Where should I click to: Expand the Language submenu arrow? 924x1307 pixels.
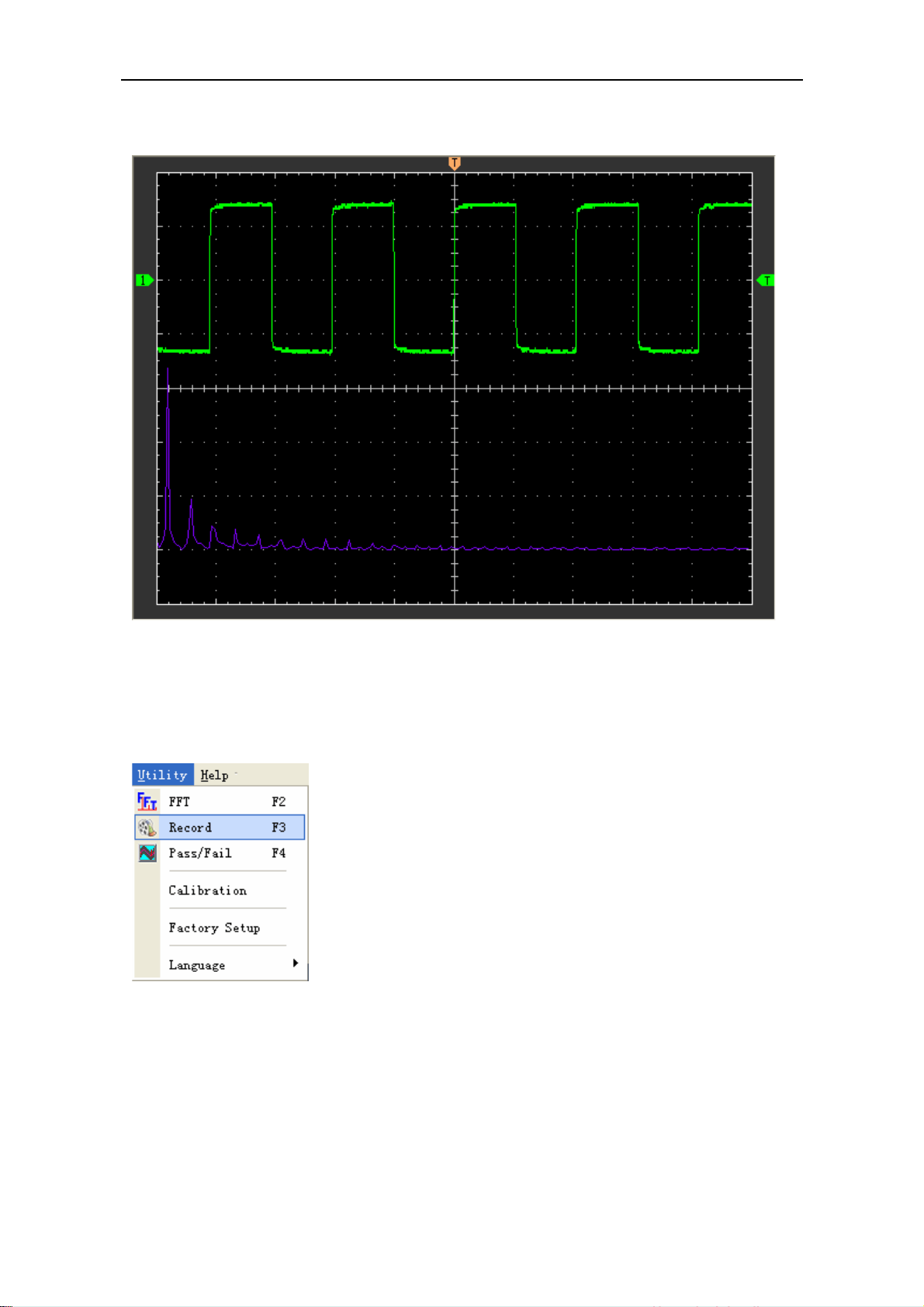pos(295,963)
